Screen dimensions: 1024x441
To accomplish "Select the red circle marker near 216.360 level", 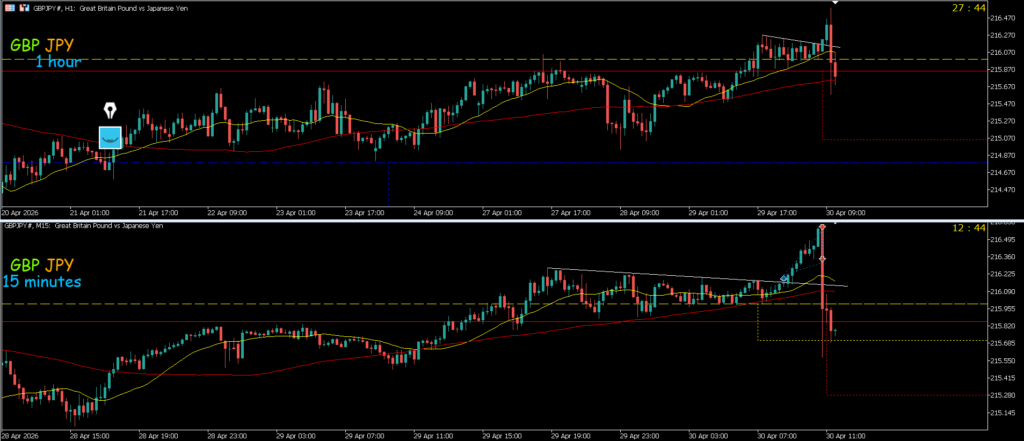I will pos(822,260).
